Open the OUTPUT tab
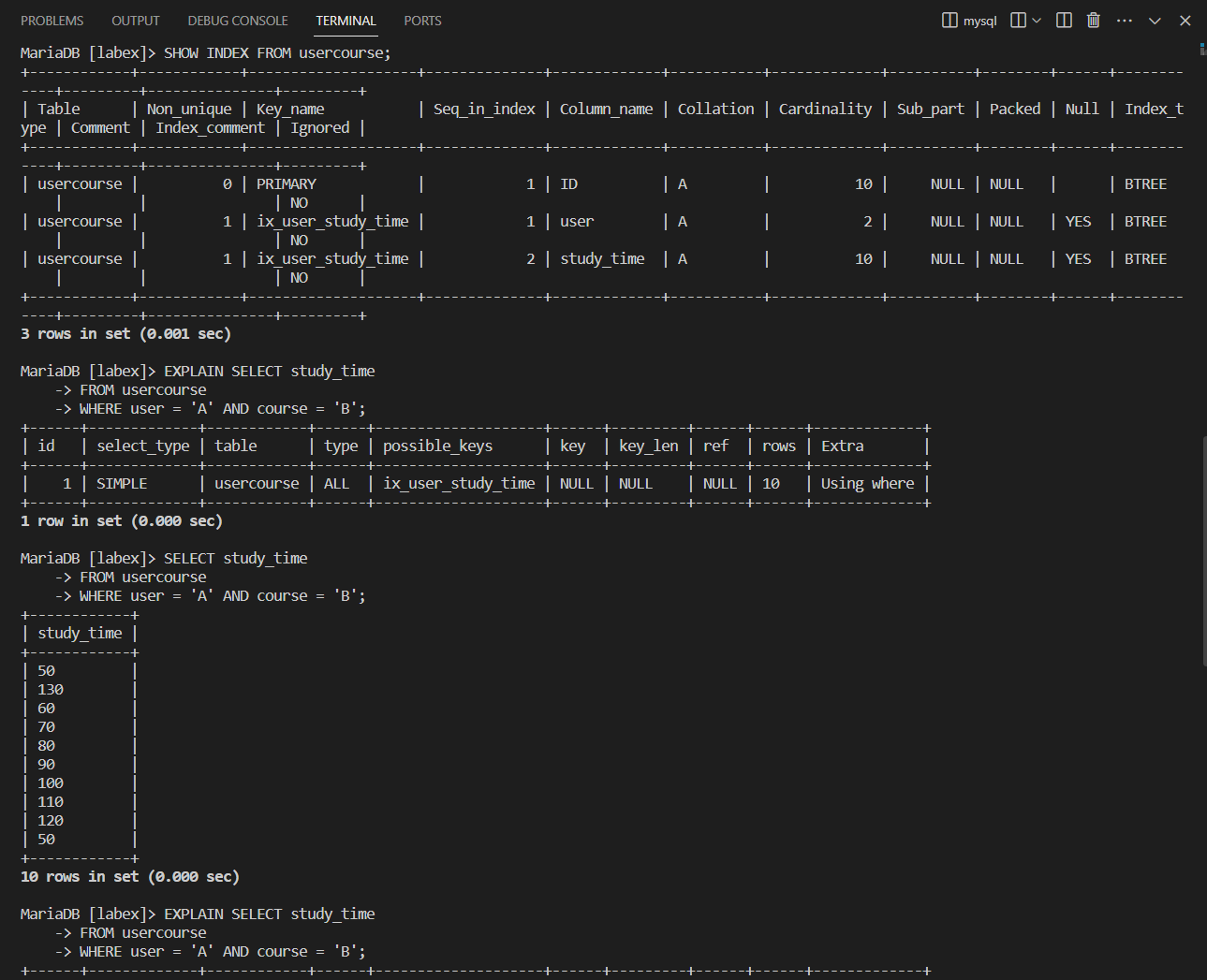 135,20
